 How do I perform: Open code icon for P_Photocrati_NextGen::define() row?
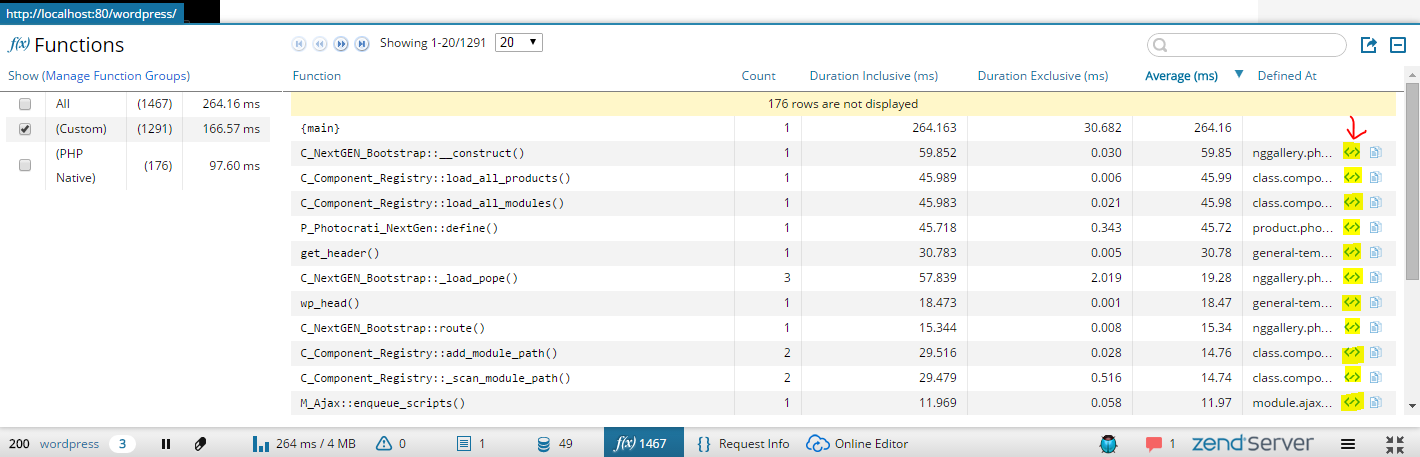[x=1352, y=227]
